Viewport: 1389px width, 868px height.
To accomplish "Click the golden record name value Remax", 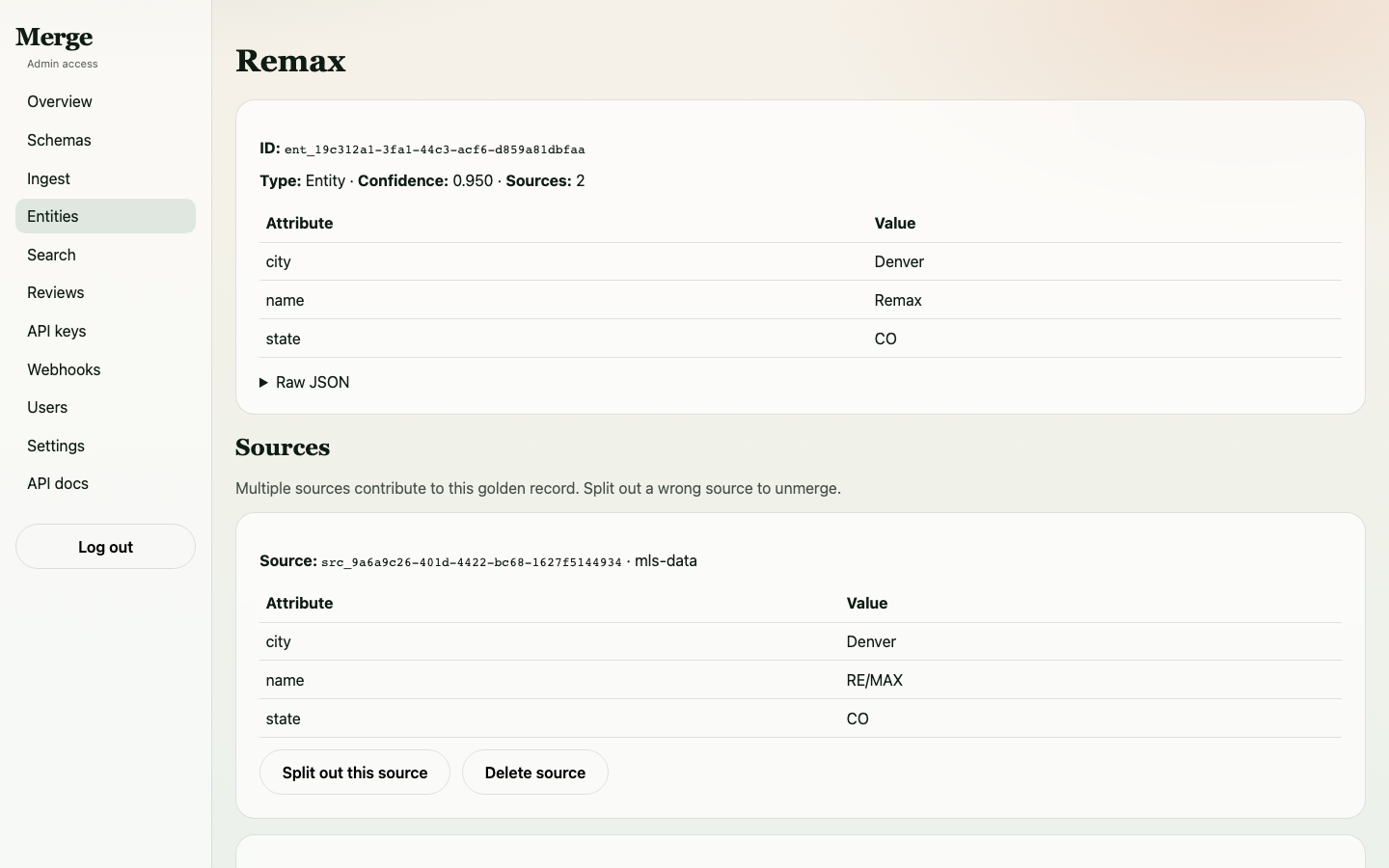I will 898,301.
